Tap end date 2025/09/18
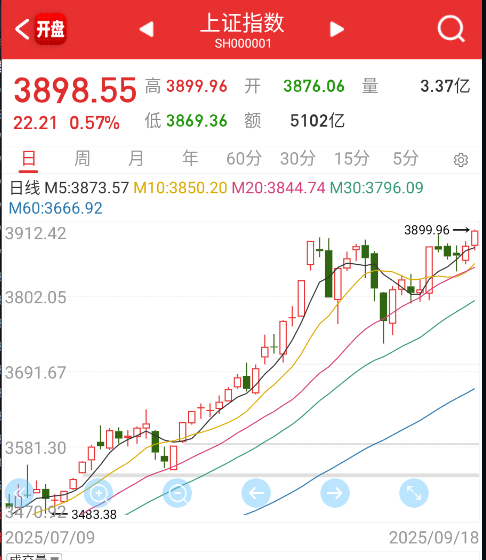Screen dimensions: 486x560 [434, 538]
